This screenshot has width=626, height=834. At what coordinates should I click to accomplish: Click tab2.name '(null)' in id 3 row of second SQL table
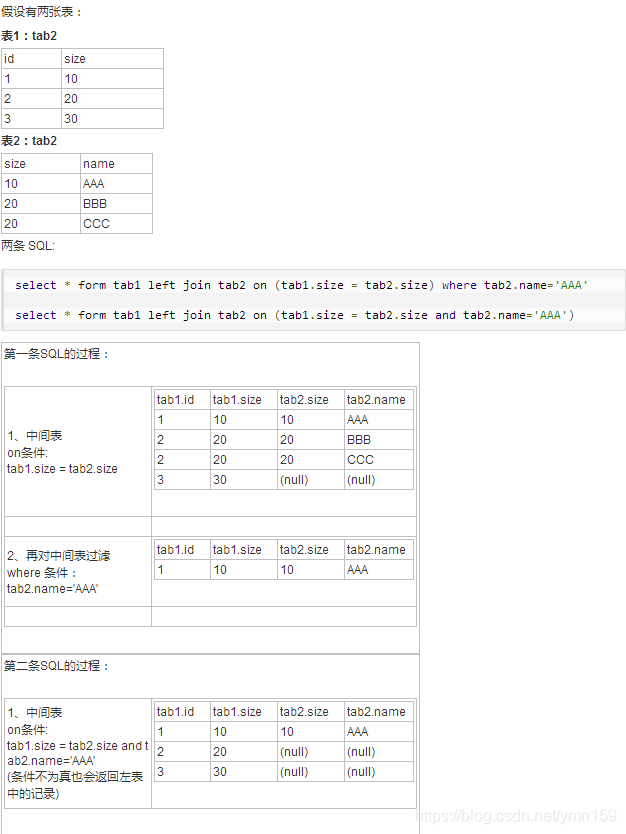pos(379,772)
